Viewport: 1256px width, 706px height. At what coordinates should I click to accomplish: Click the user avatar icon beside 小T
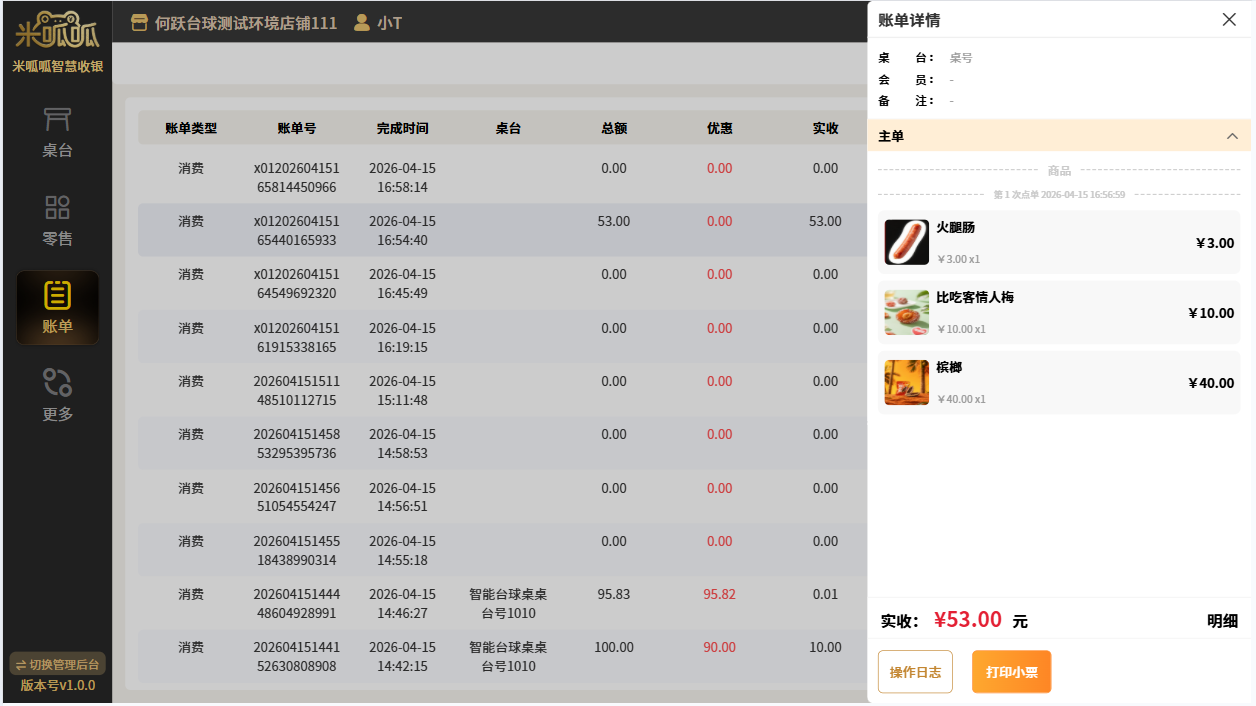click(362, 23)
